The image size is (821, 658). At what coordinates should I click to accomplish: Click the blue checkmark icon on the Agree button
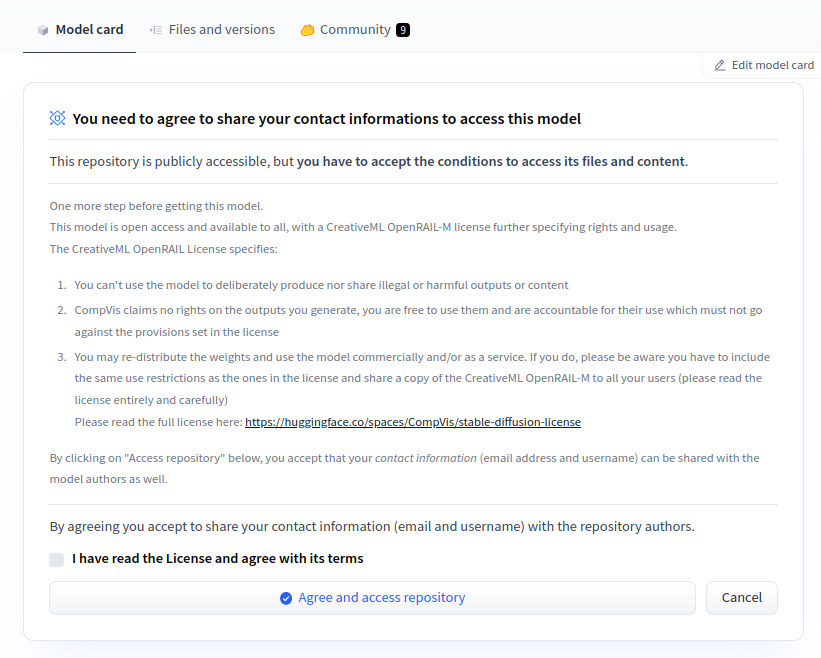click(x=286, y=597)
